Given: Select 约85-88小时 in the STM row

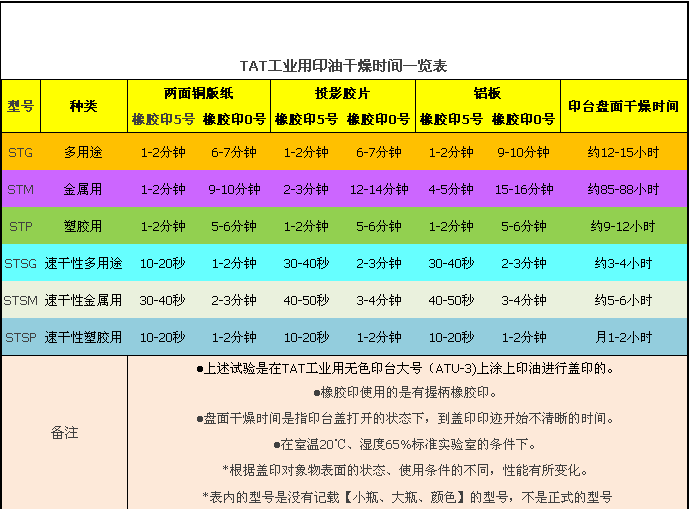Looking at the screenshot, I should point(624,189).
